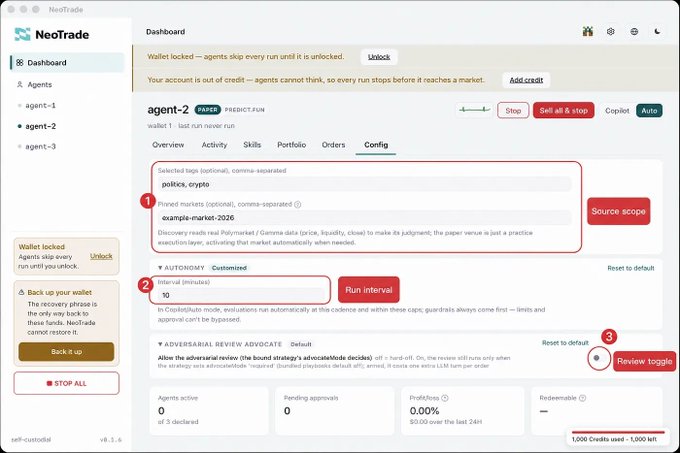This screenshot has width=680, height=453.
Task: Click the "wallet 1 · last run never run" text
Action: pyautogui.click(x=191, y=126)
